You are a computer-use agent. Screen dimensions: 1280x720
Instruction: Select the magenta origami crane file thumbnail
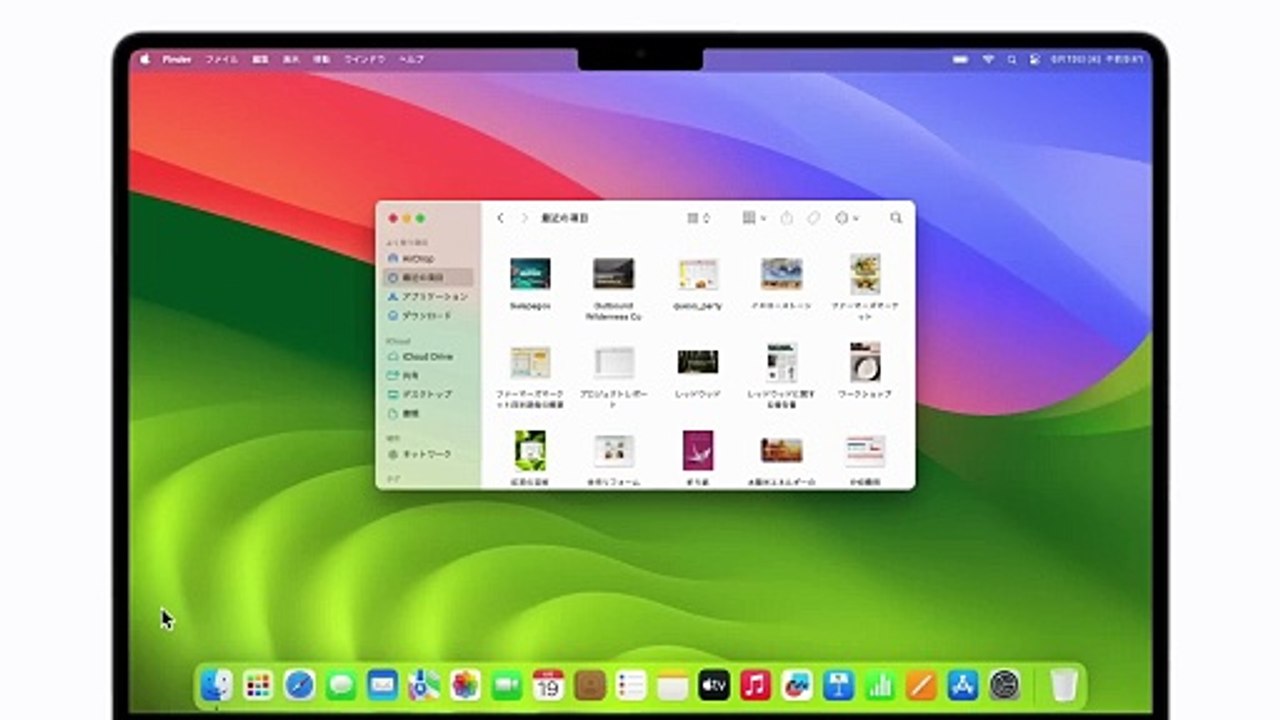[697, 450]
